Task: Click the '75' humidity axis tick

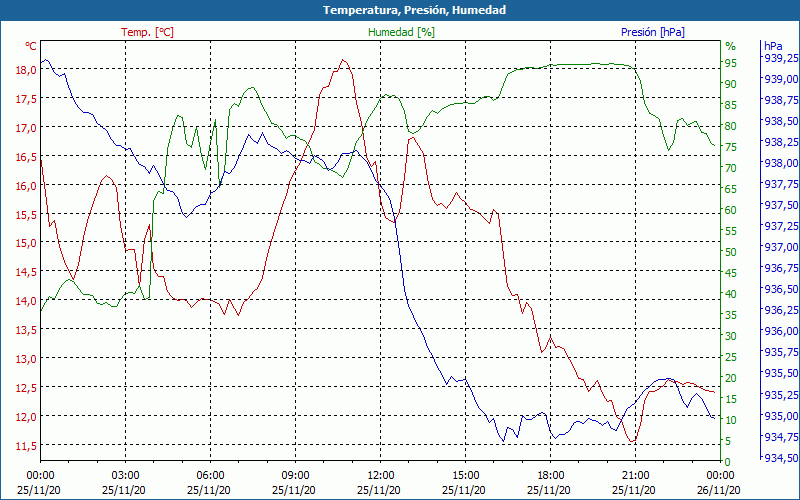Action: coord(731,147)
